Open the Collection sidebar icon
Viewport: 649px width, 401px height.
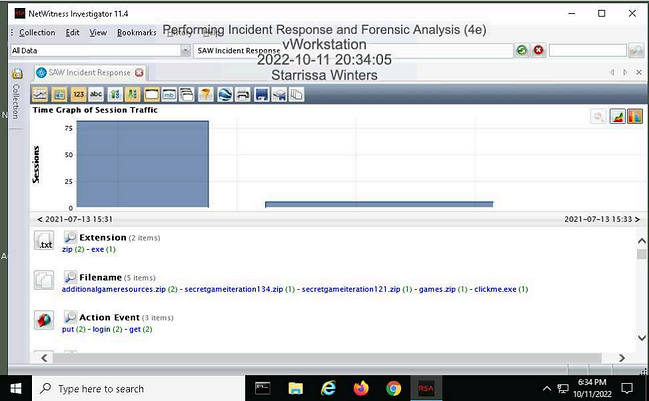tap(17, 74)
